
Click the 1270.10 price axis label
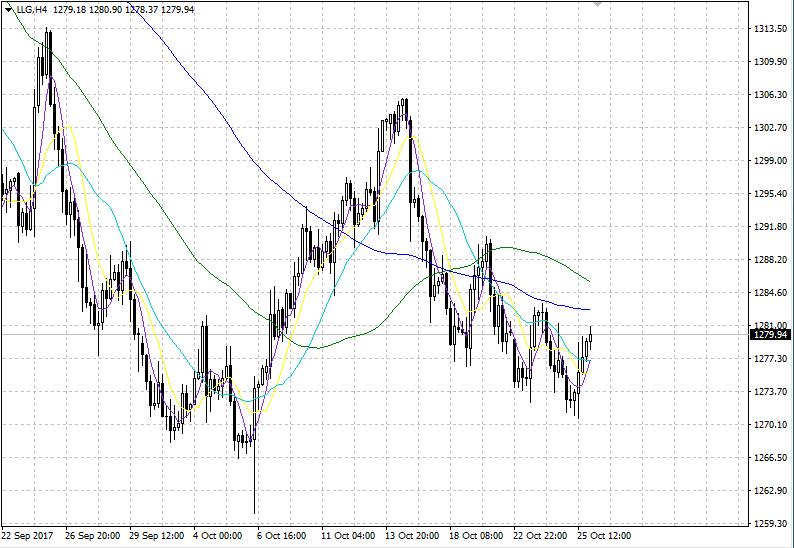(x=770, y=424)
